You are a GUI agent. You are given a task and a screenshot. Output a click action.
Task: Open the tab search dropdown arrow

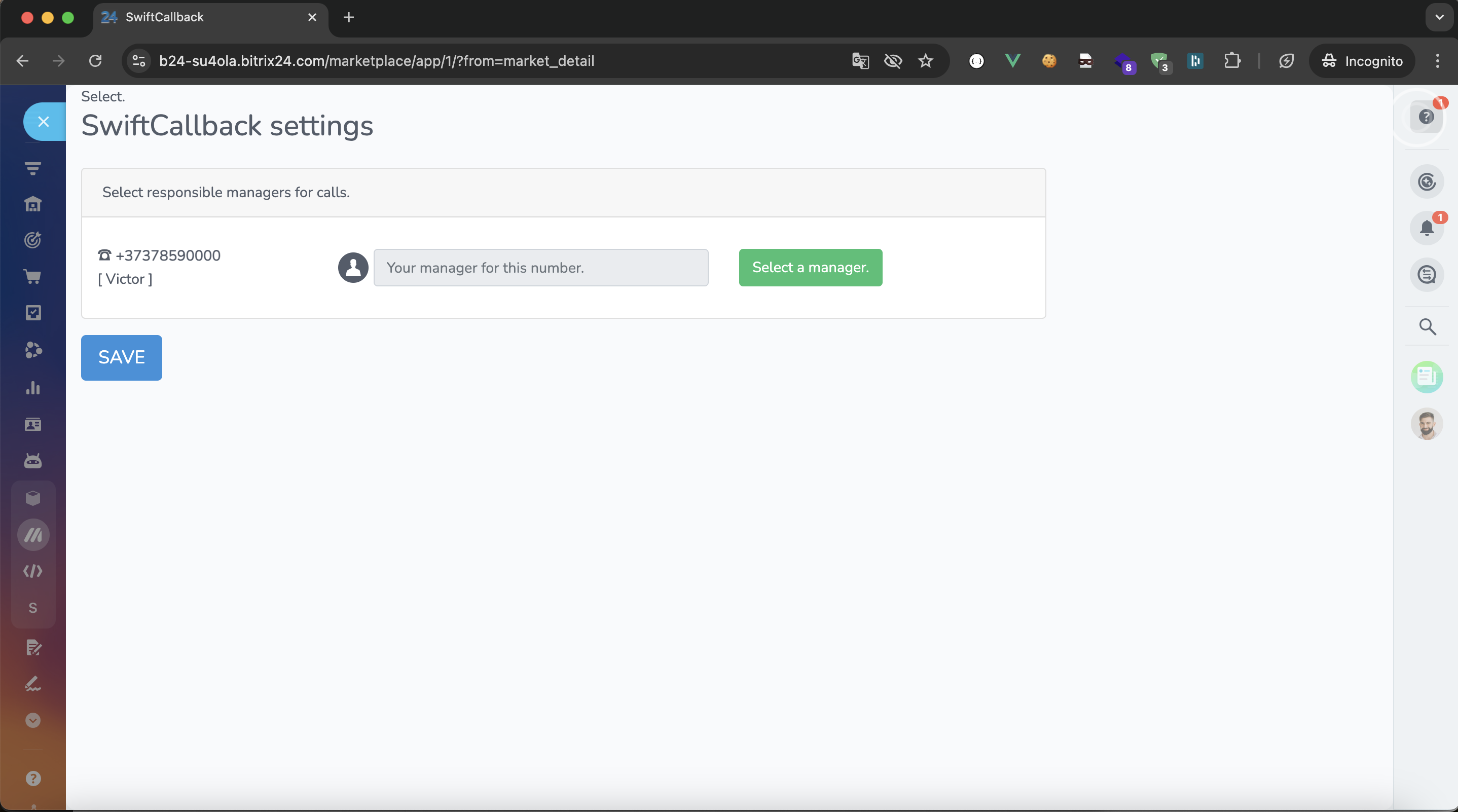1439,18
